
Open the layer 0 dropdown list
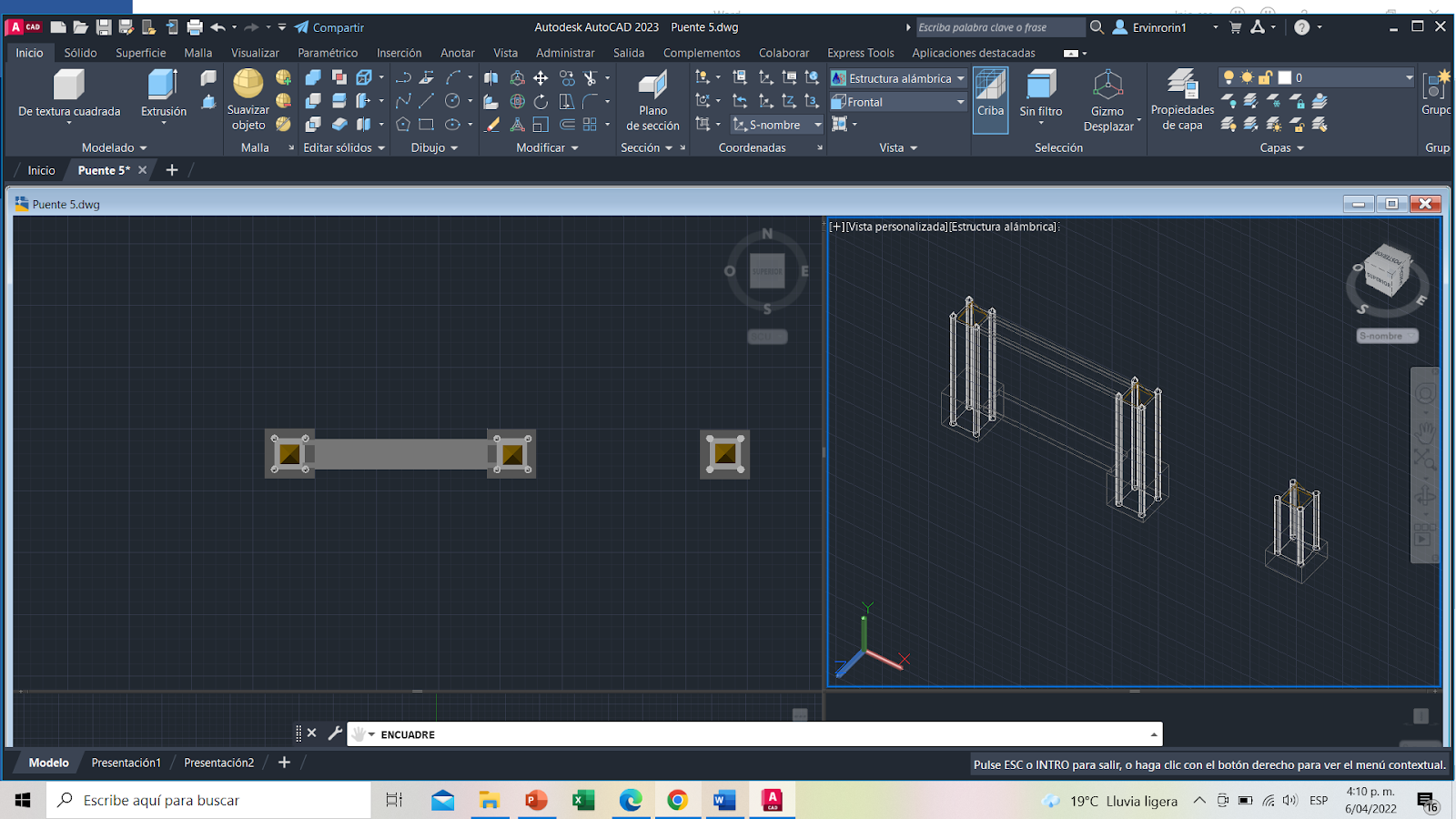(x=1409, y=77)
